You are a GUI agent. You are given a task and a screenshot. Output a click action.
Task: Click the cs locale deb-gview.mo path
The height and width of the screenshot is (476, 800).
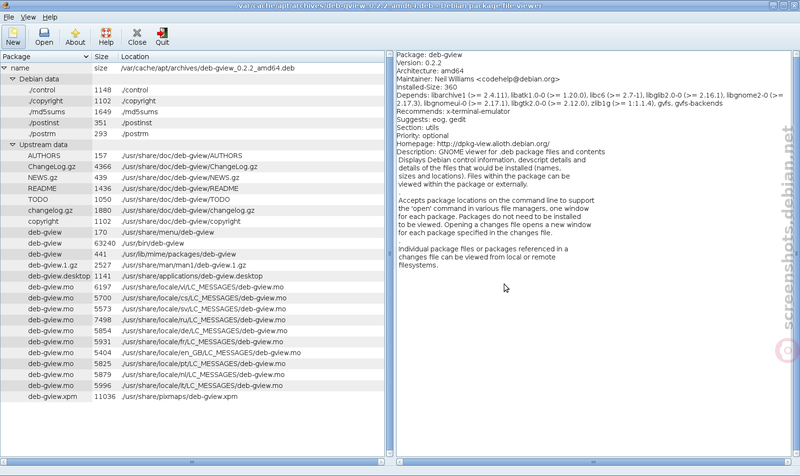click(204, 298)
